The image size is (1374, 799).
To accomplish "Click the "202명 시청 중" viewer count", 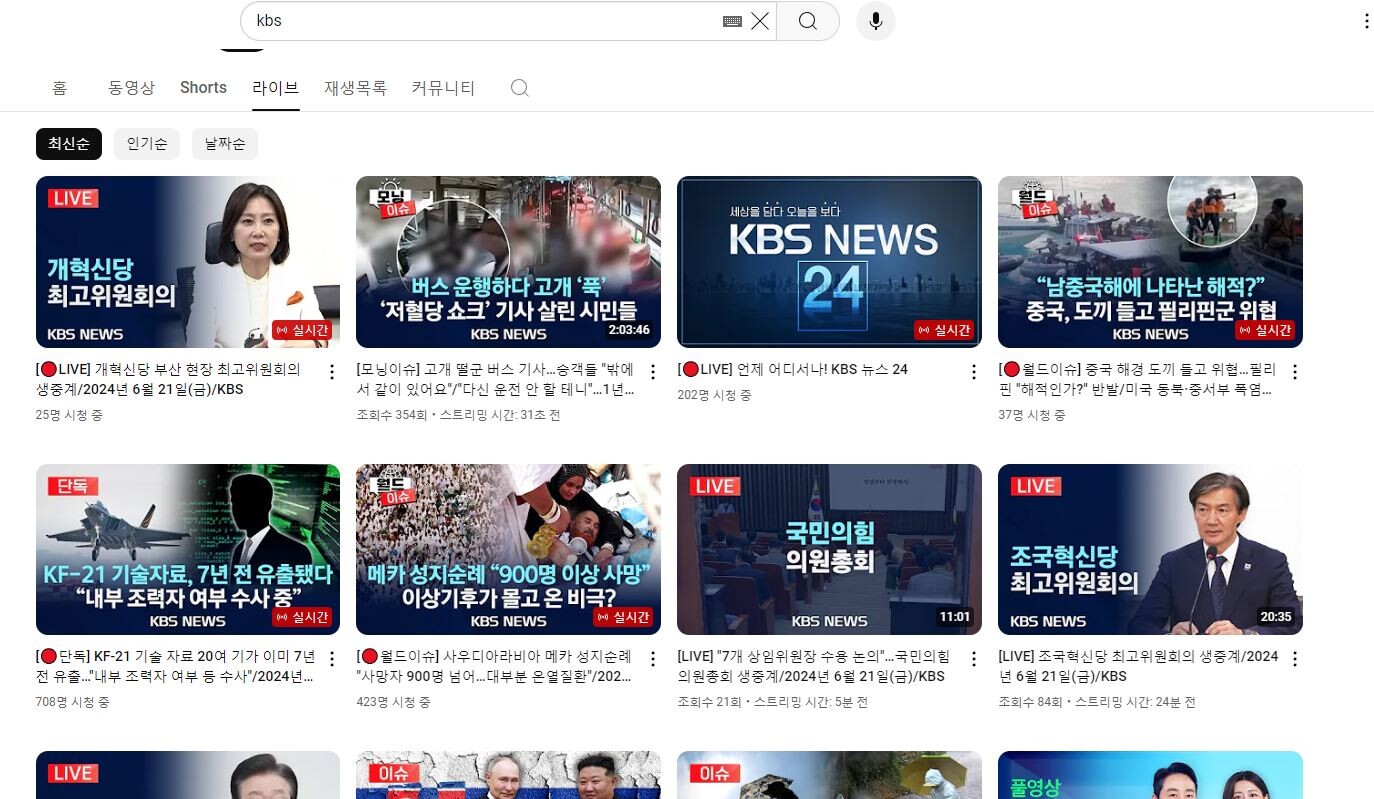I will tap(714, 395).
